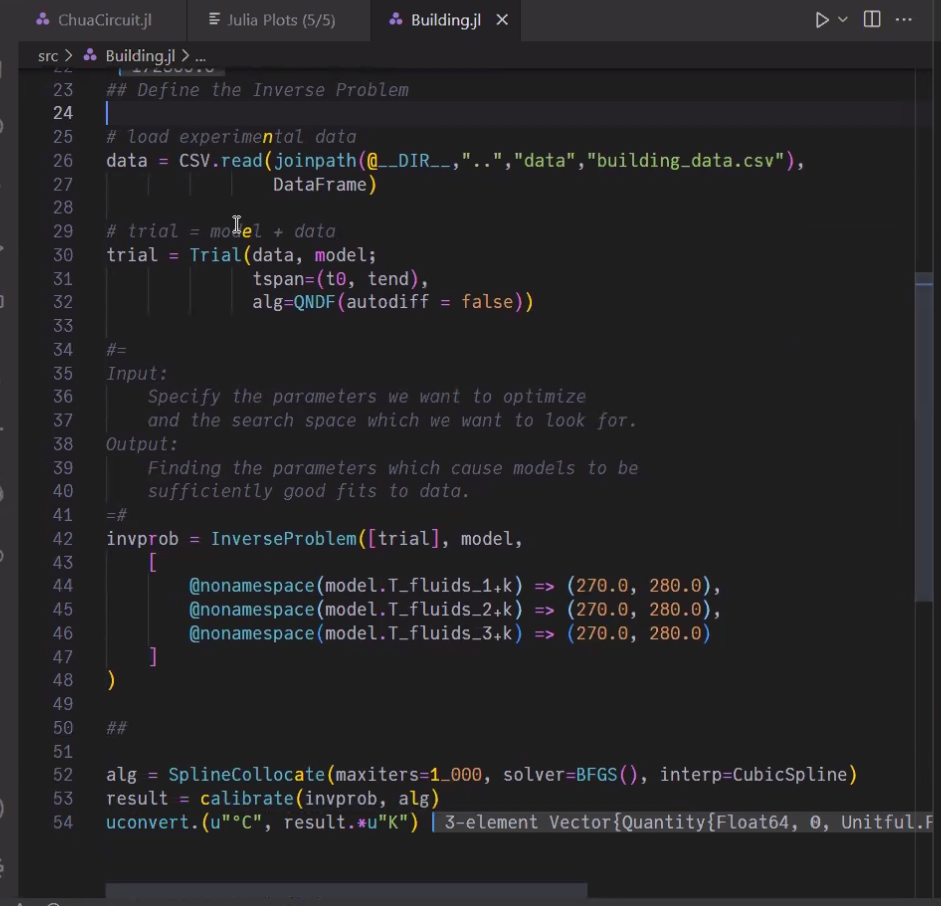Click the BFGS() solver argument
Screen dimensions: 941x906
tap(606, 775)
